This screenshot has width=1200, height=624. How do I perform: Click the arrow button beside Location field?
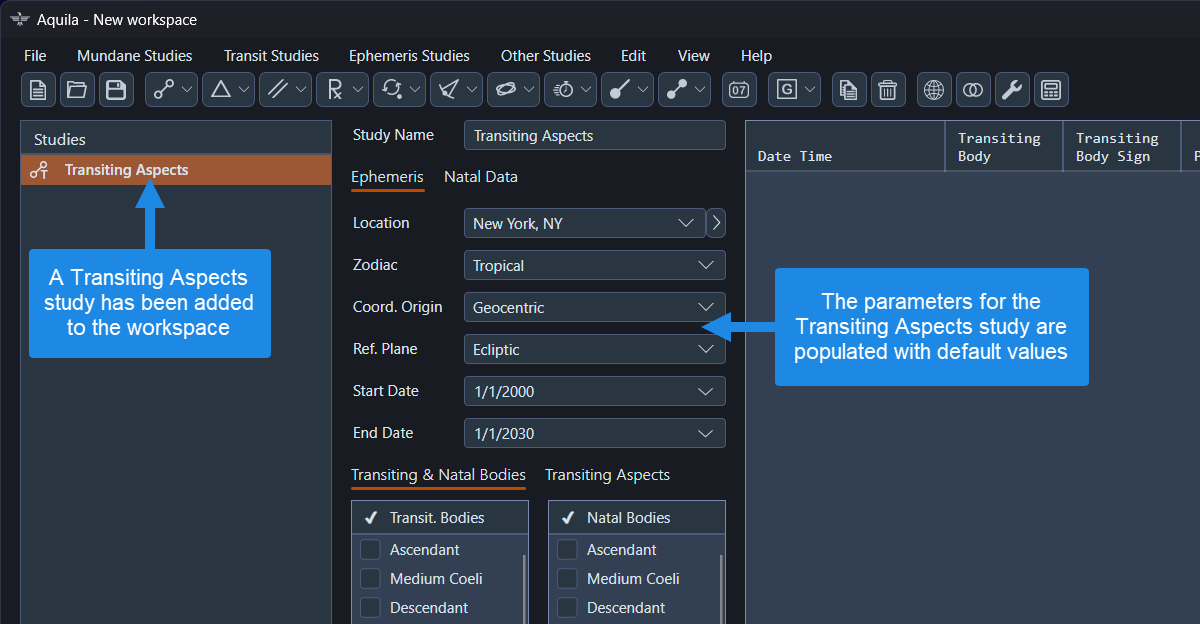[x=716, y=224]
